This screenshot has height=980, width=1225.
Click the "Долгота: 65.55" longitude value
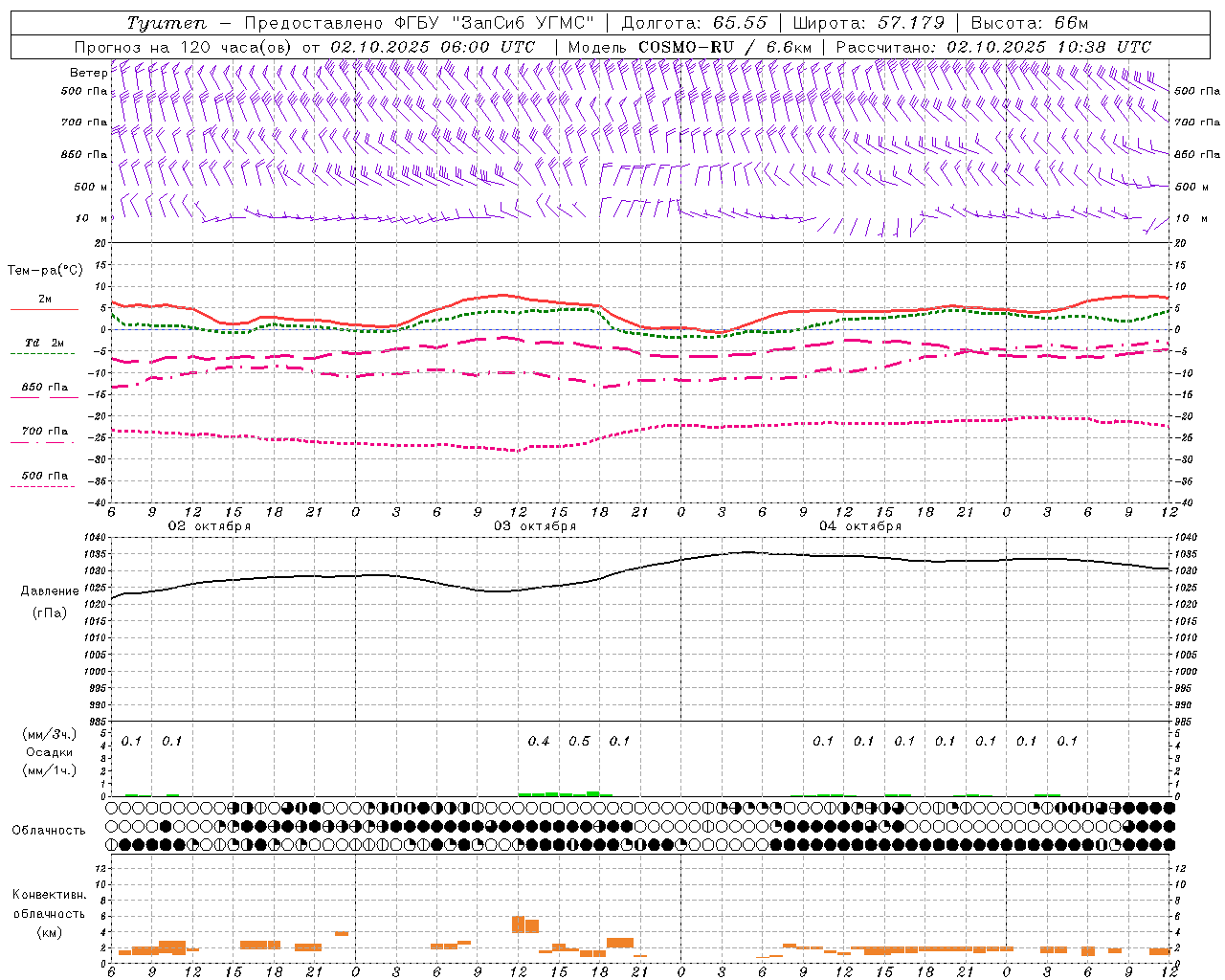(x=694, y=23)
